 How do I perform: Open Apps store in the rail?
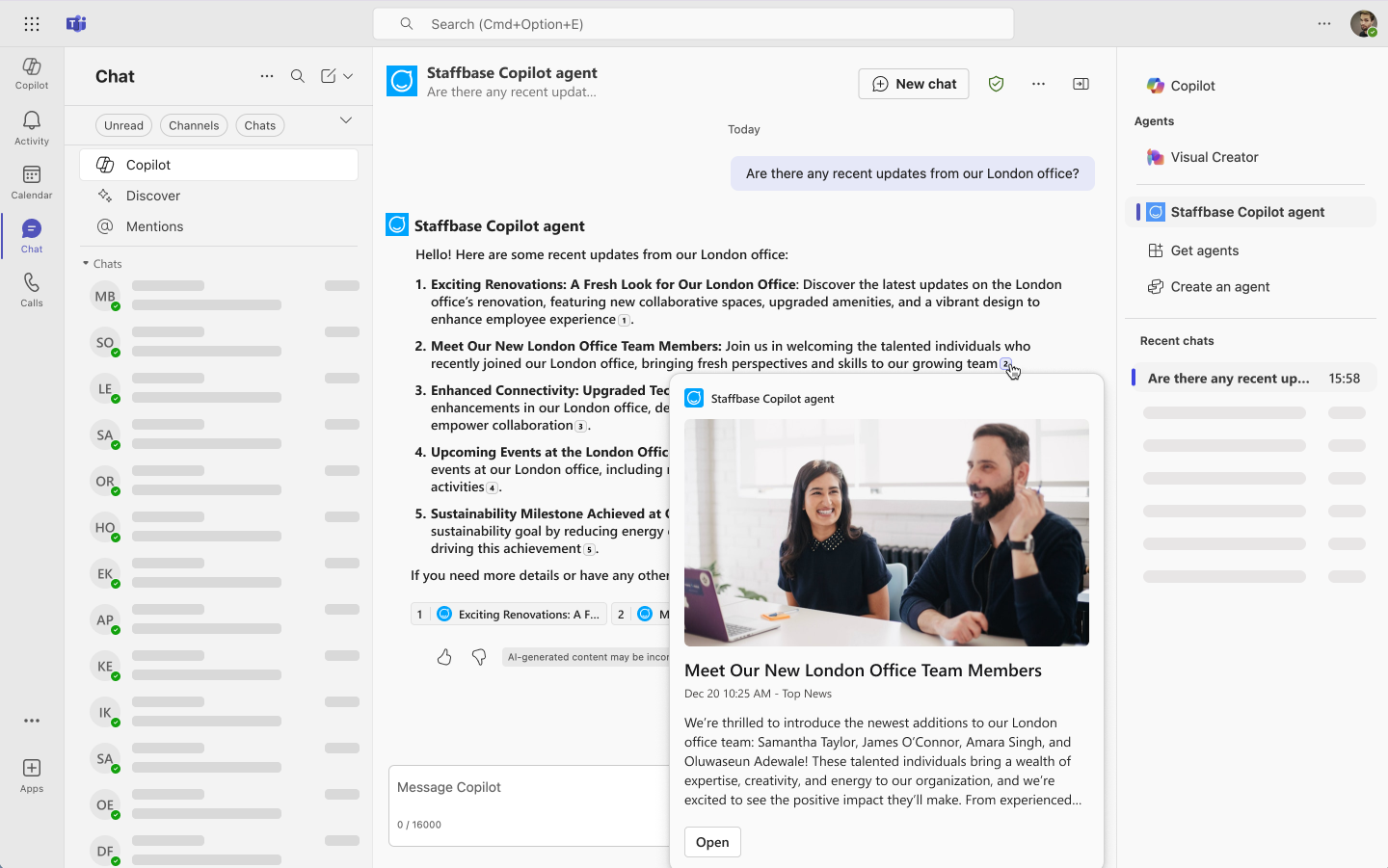coord(32,776)
